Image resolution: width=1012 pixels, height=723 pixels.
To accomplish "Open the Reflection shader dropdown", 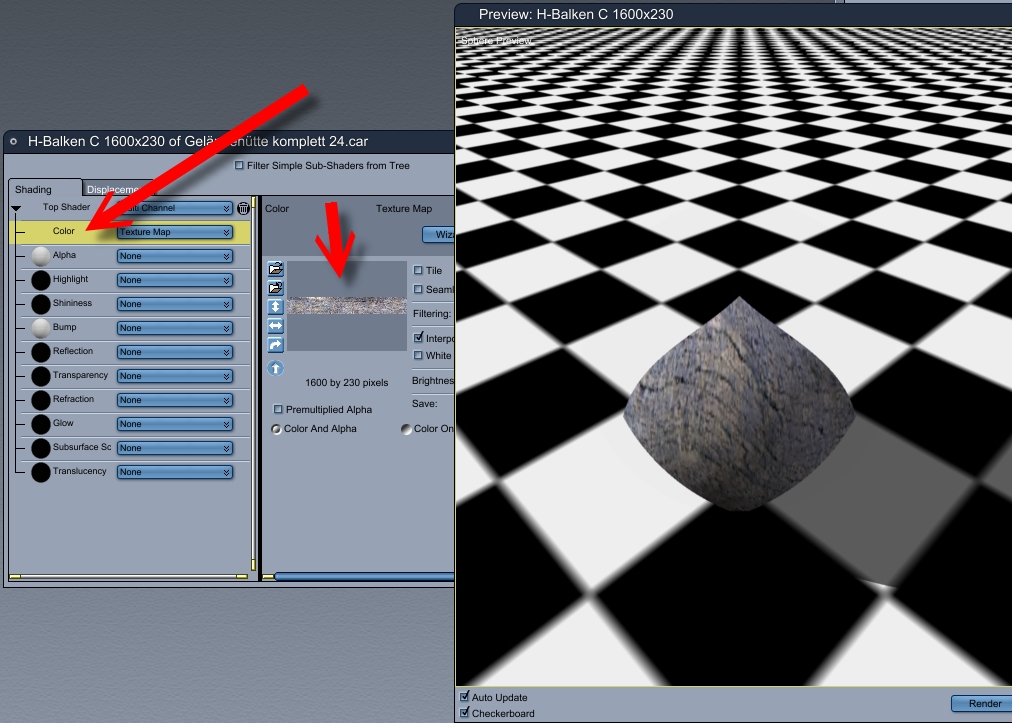I will (174, 352).
